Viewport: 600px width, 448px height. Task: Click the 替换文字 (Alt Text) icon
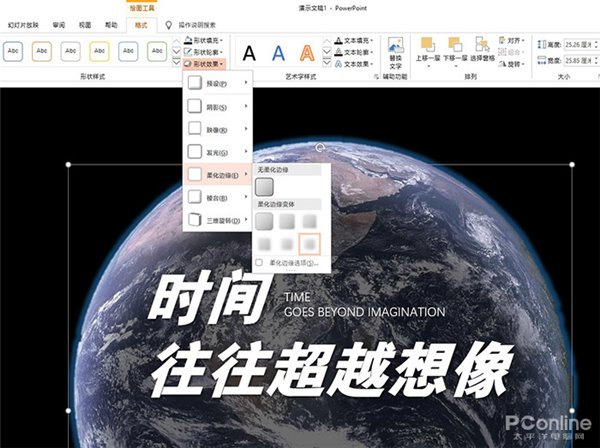coord(395,50)
